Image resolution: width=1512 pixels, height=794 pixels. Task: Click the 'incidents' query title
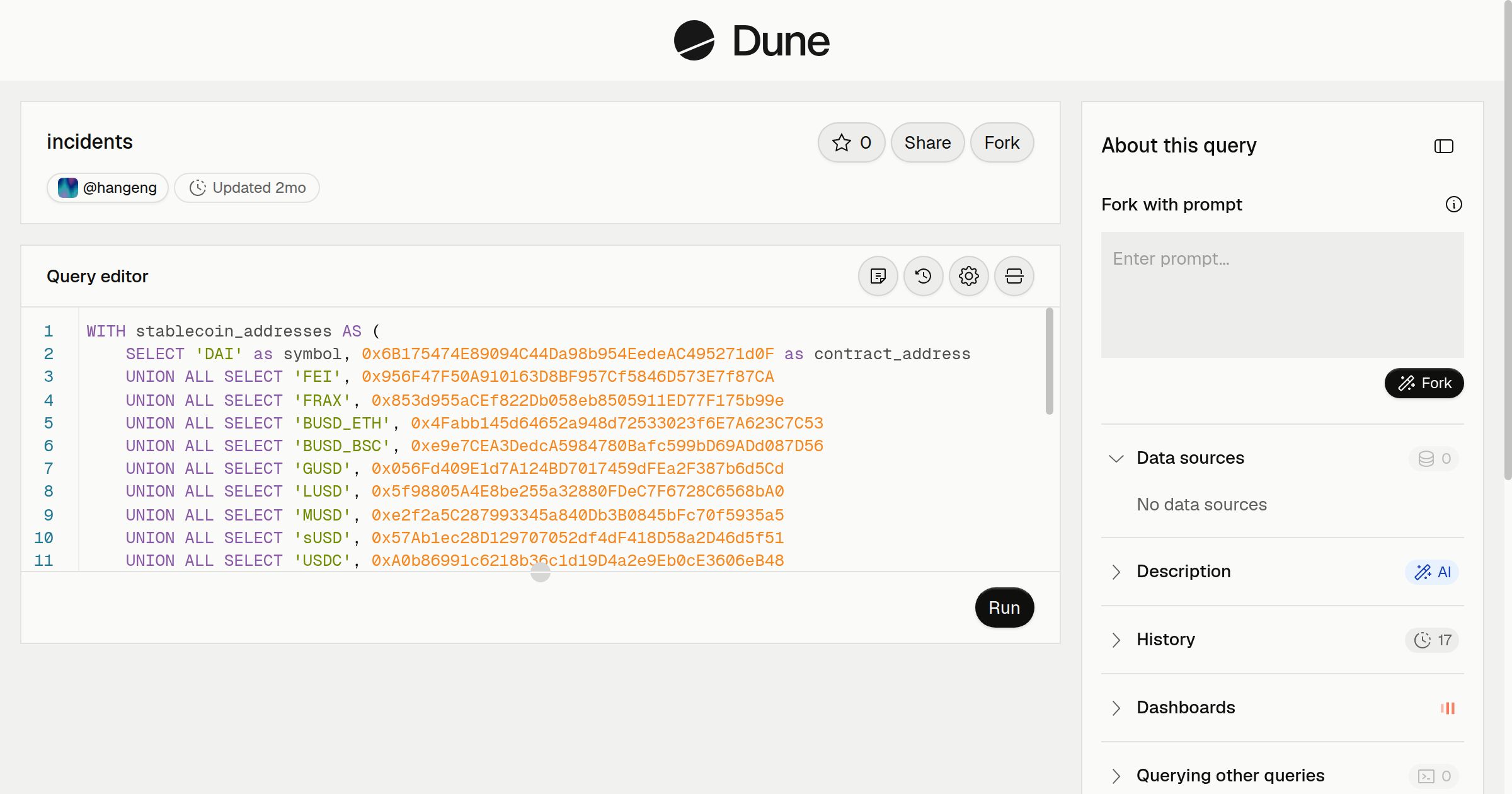click(89, 142)
